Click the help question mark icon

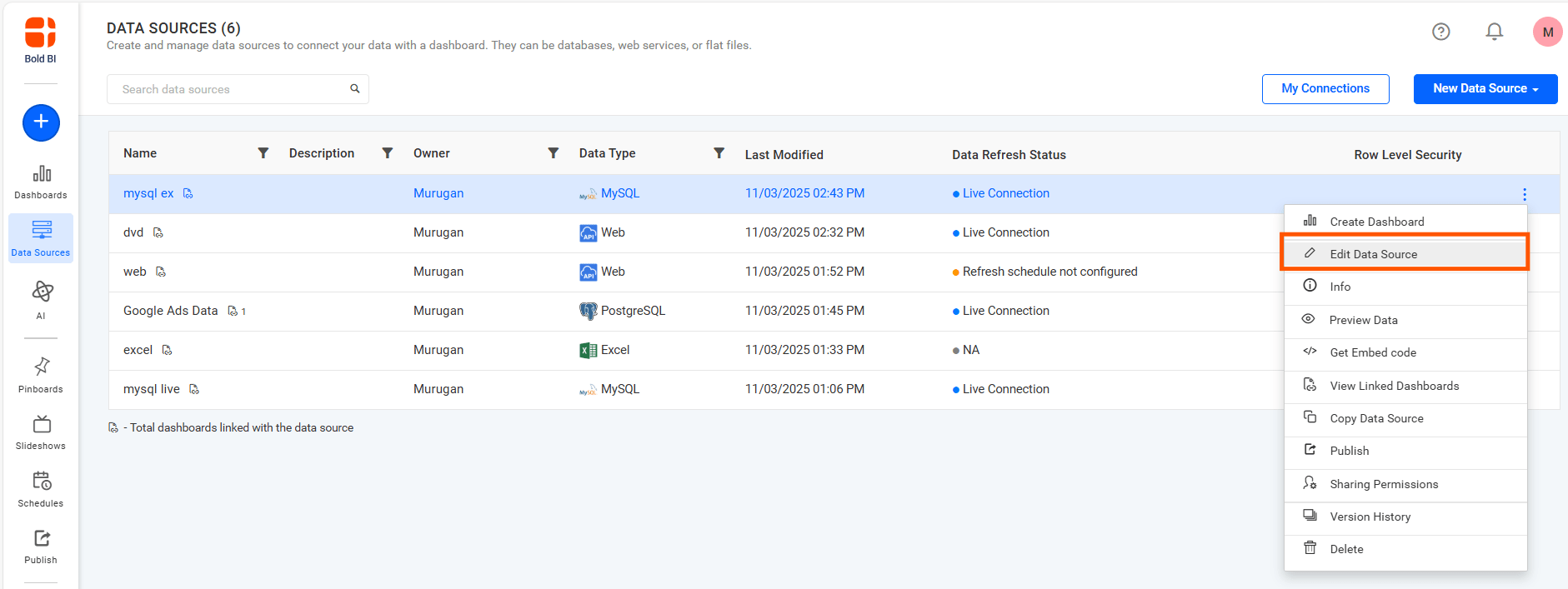point(1441,32)
